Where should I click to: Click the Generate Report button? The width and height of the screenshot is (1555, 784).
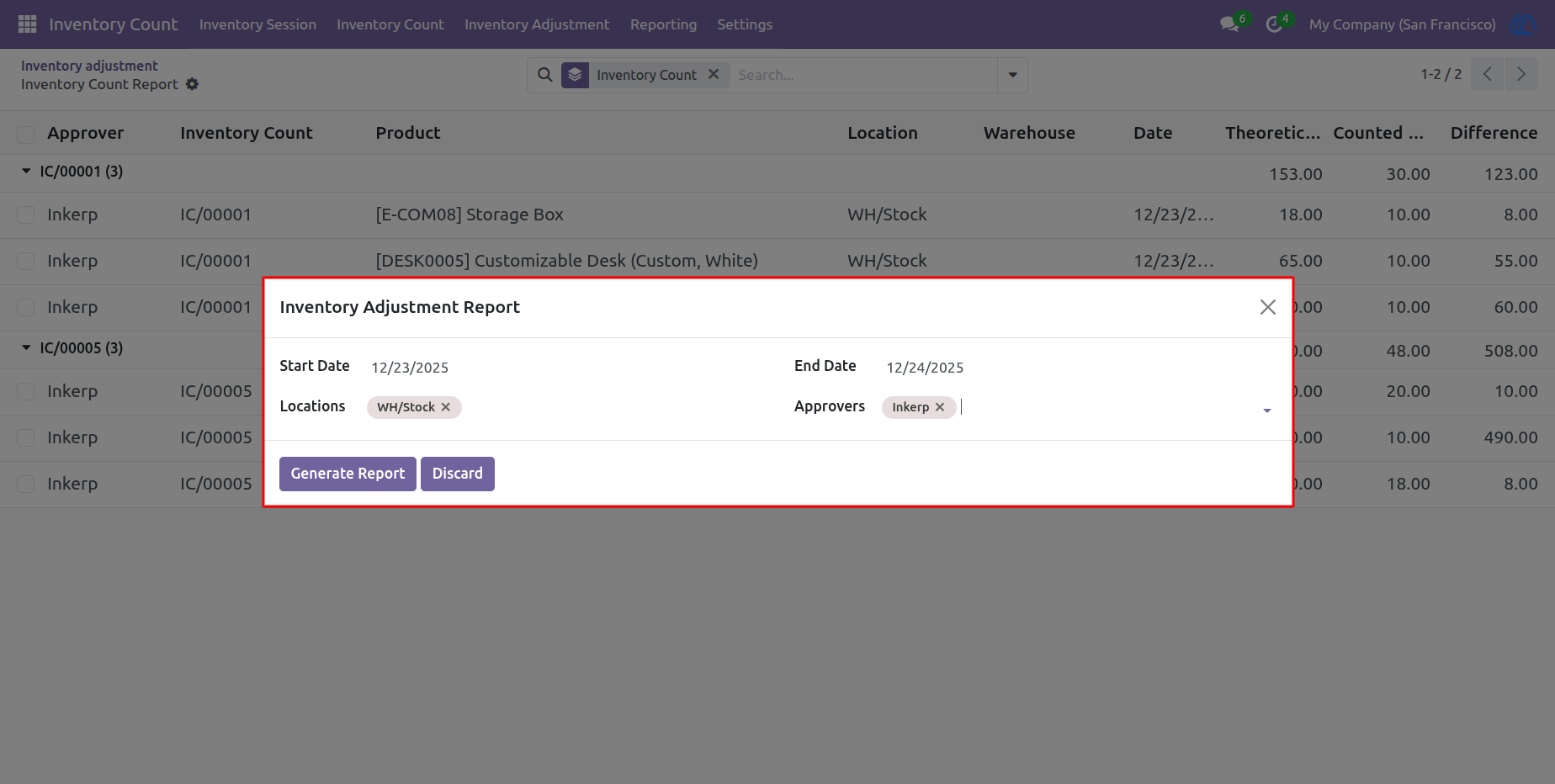tap(348, 474)
